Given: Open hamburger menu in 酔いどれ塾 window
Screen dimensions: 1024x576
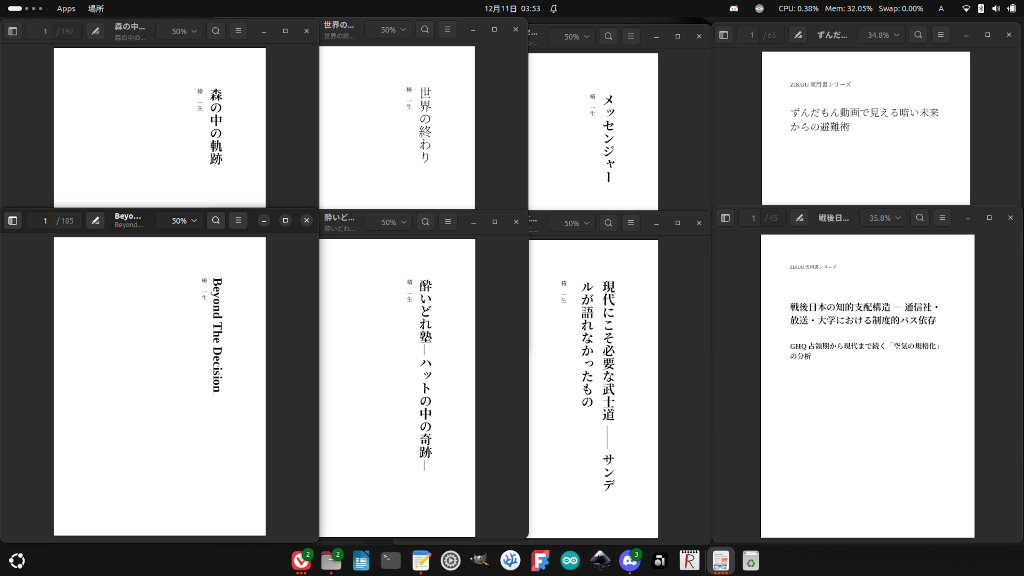Looking at the screenshot, I should (448, 222).
